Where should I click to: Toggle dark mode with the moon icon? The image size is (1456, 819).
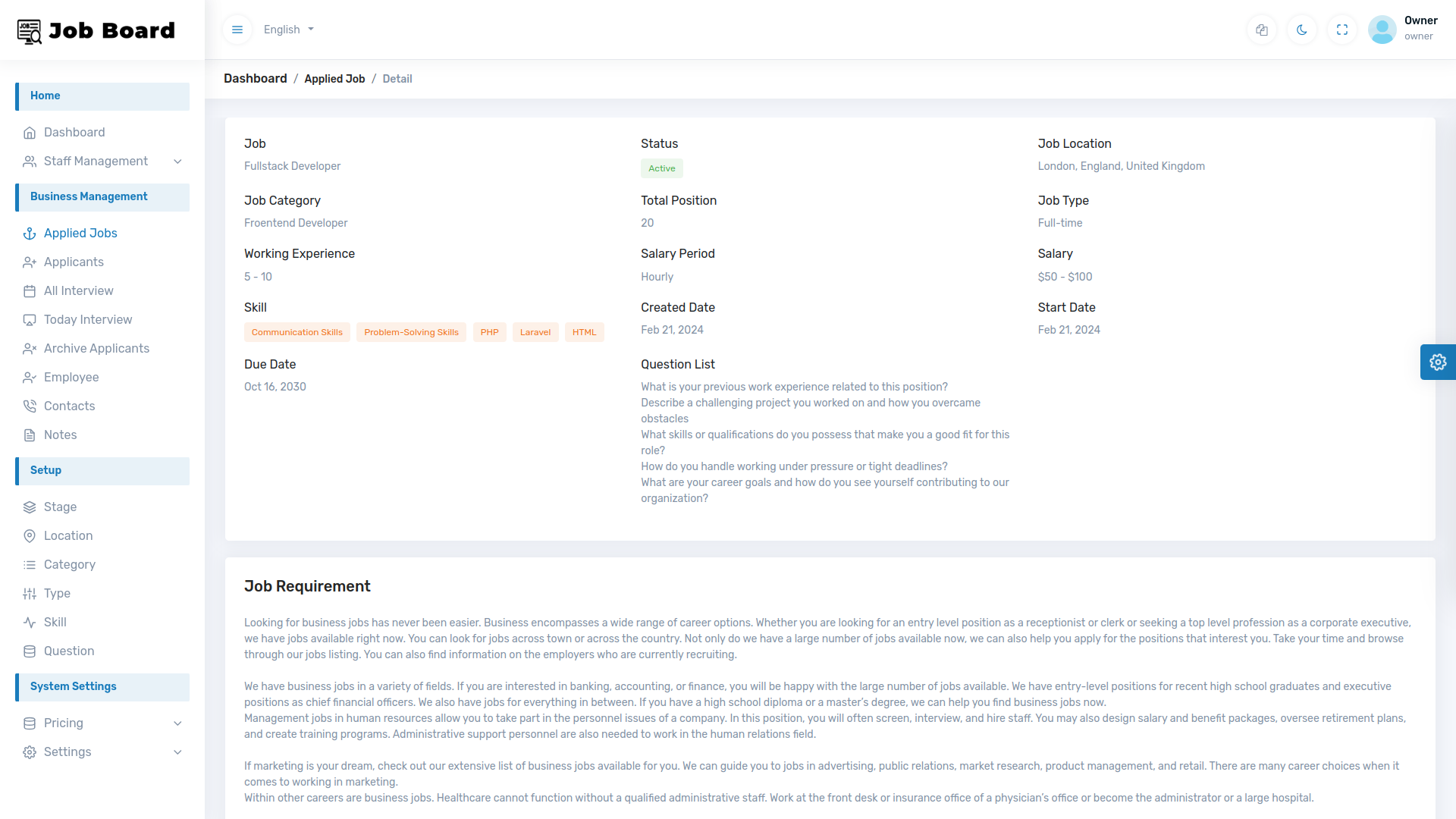[x=1301, y=30]
